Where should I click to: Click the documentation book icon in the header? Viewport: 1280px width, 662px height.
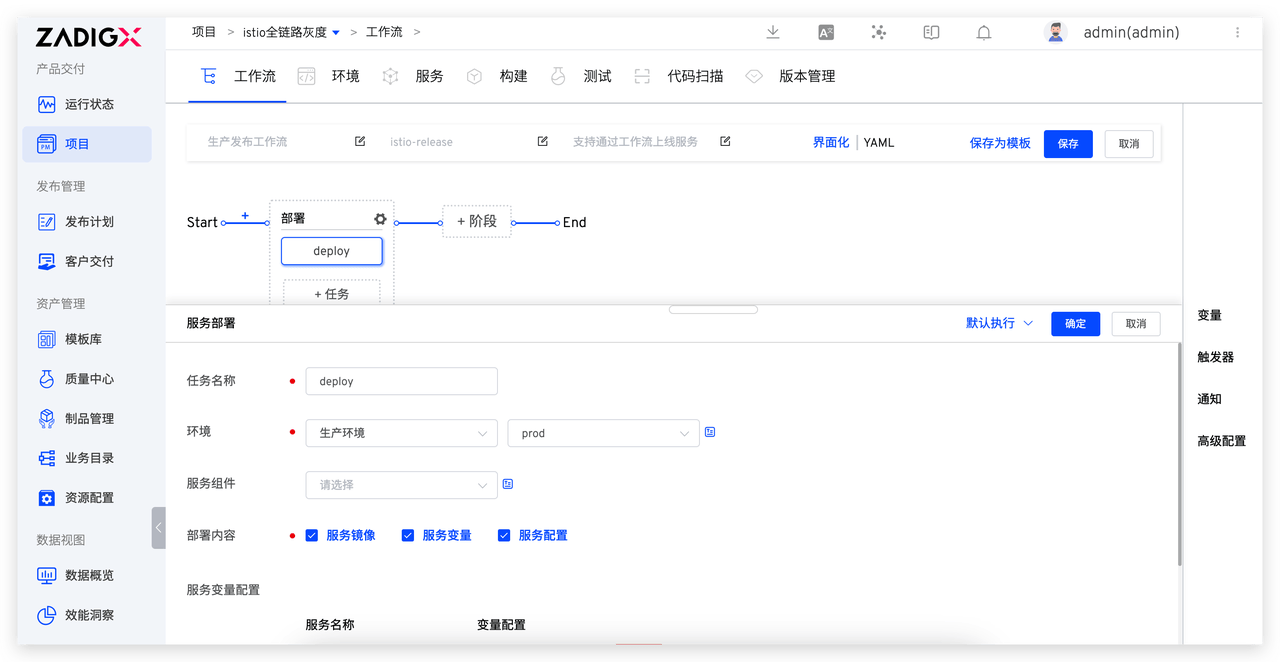(930, 32)
